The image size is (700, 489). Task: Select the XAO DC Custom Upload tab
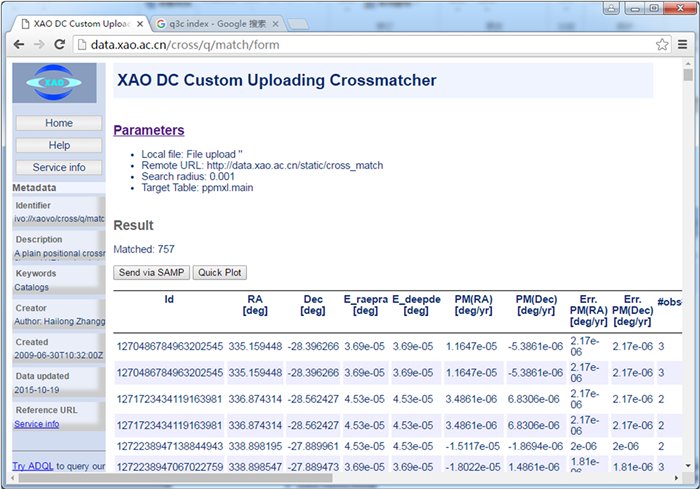pos(75,22)
